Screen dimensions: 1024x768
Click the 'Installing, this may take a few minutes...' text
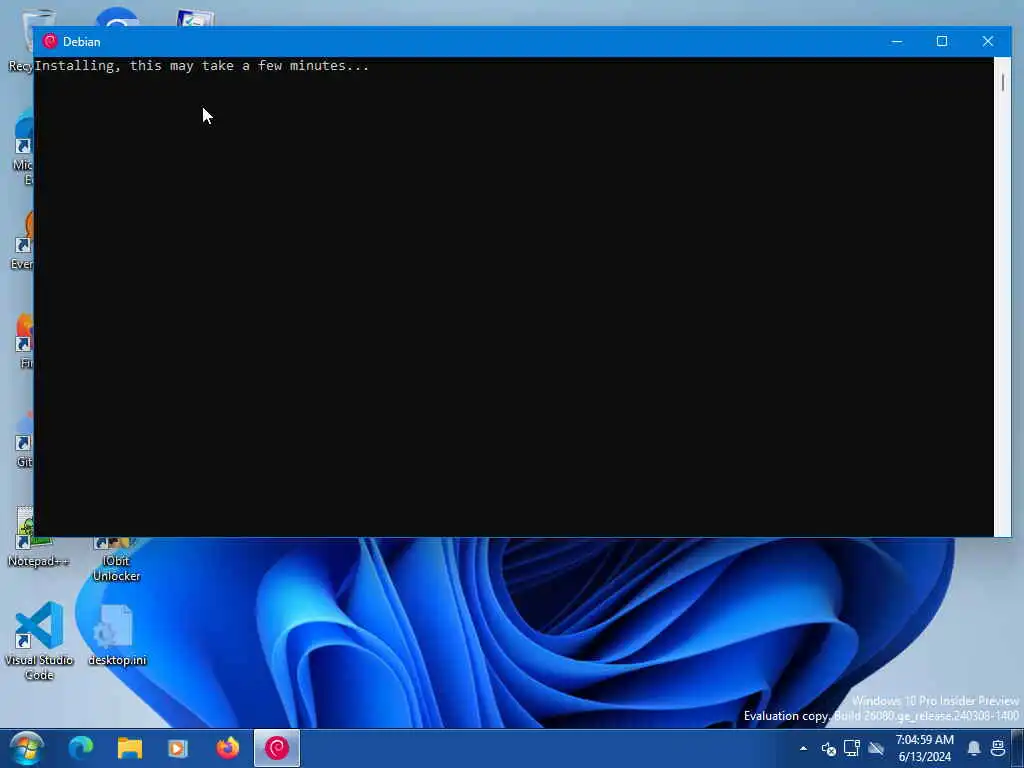pyautogui.click(x=202, y=65)
